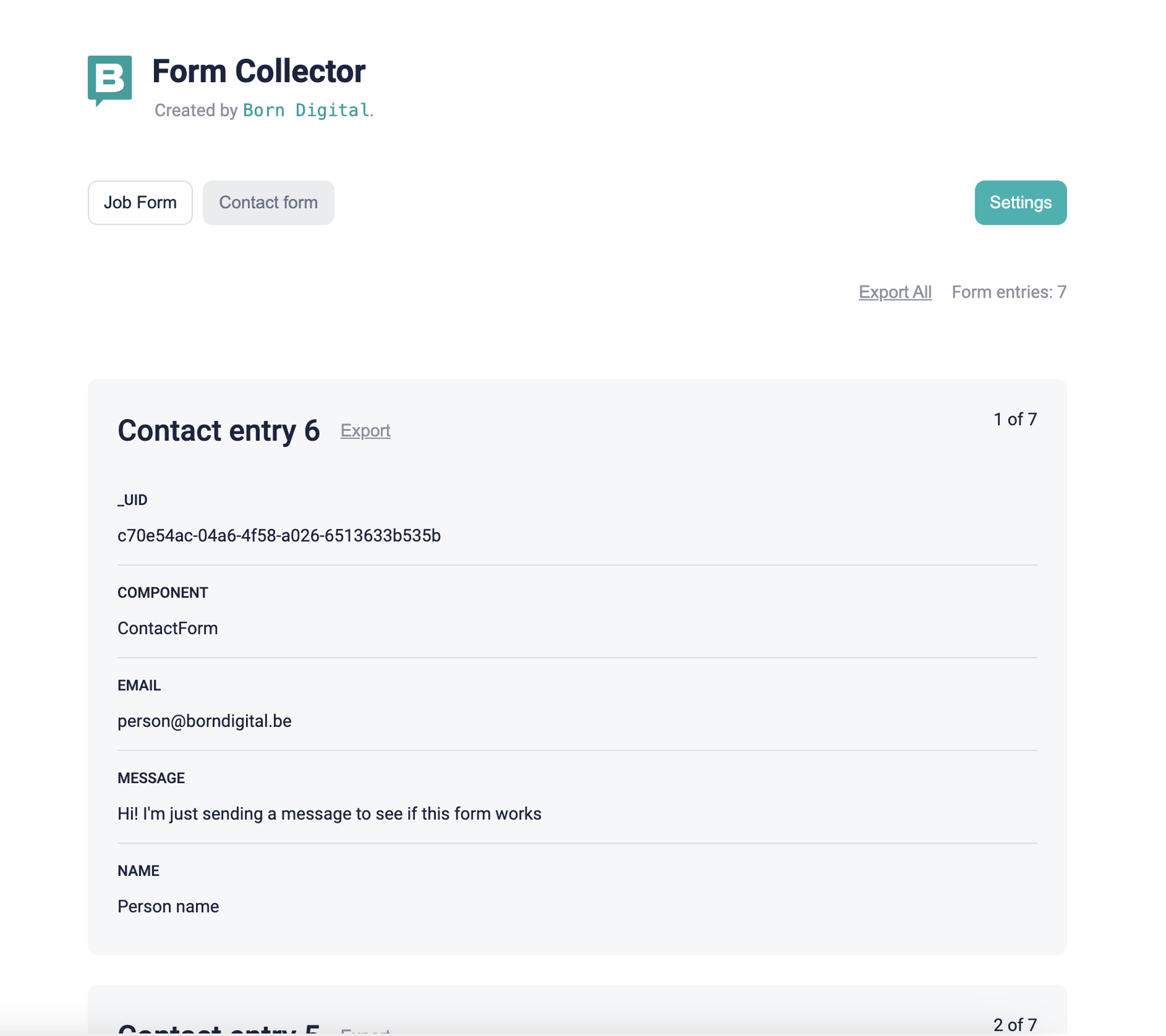Click the _UID field label

[x=132, y=500]
